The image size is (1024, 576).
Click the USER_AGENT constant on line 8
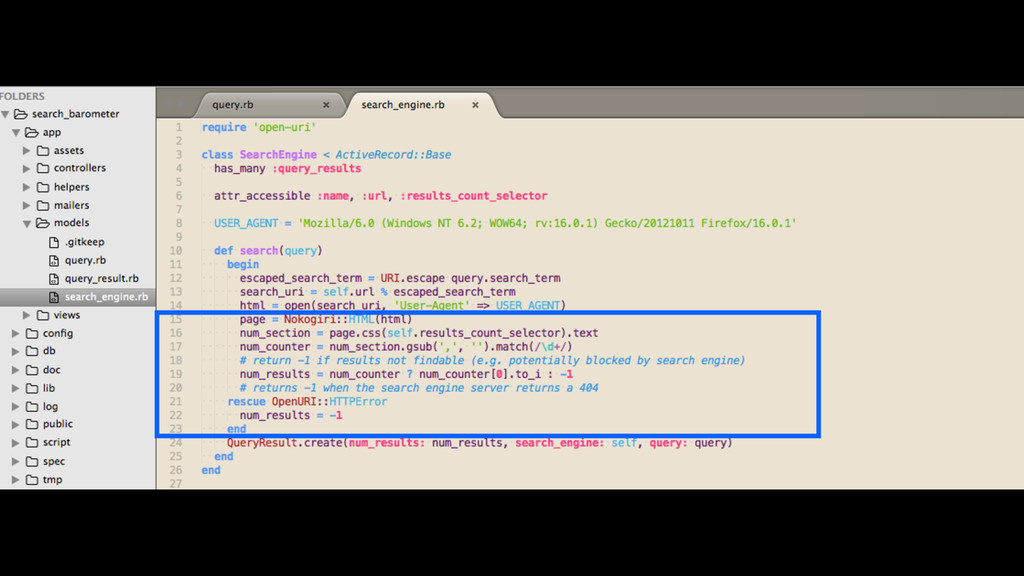[x=246, y=223]
